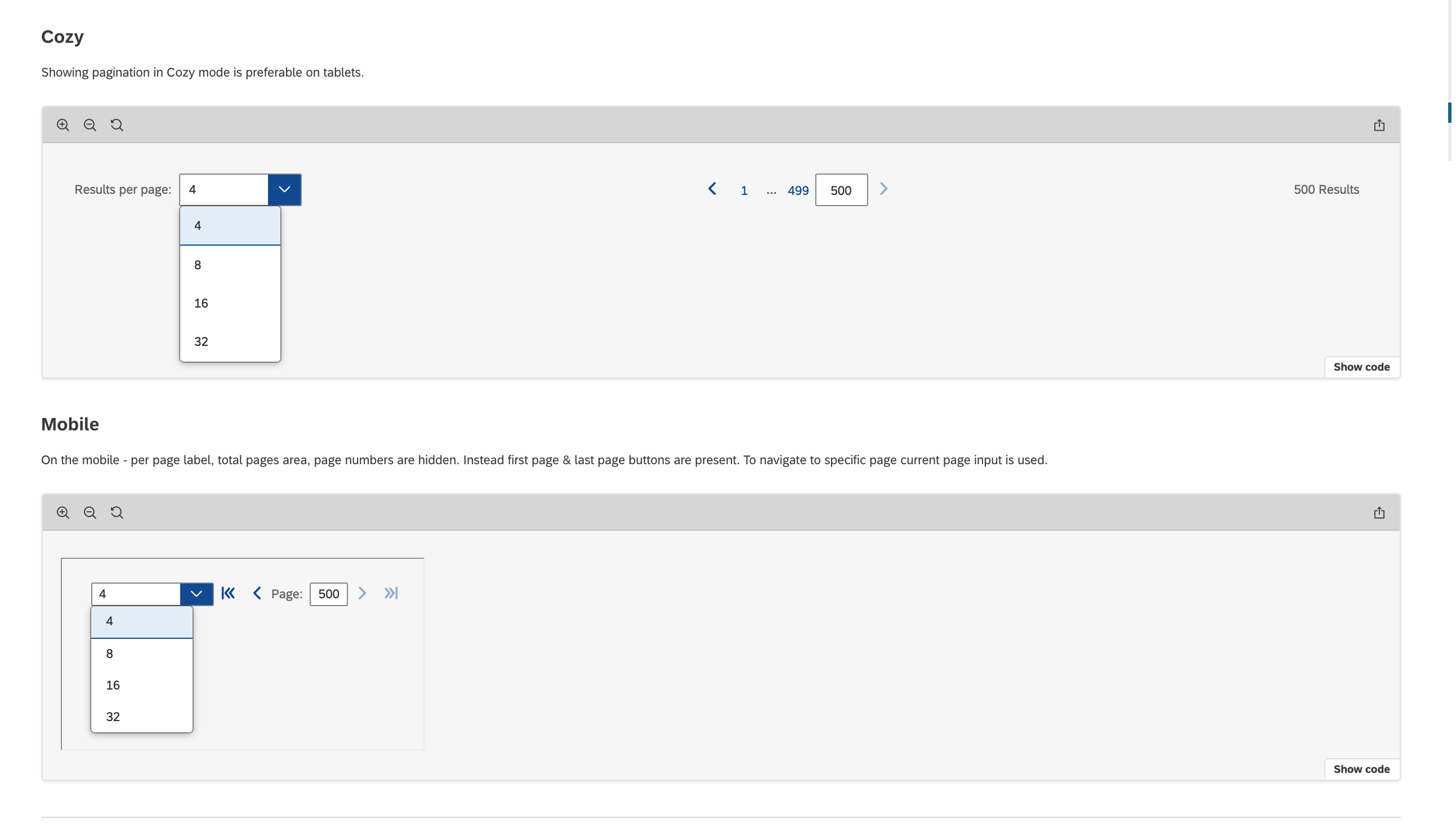Choose option 8 in Mobile dropdown list
The image size is (1456, 827).
pos(142,654)
